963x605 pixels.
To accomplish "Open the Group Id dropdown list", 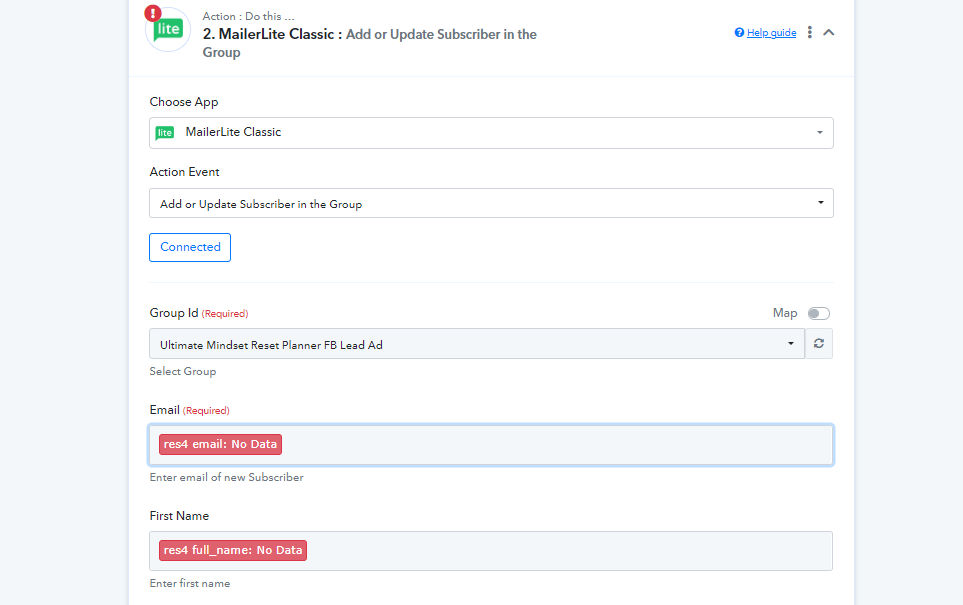I will click(x=477, y=344).
